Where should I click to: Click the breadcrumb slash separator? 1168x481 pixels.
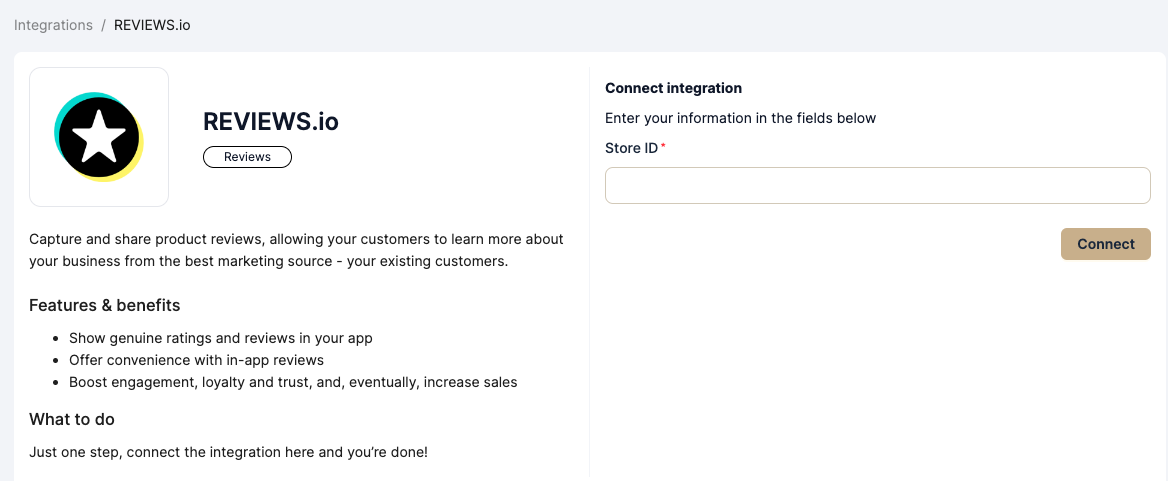[x=103, y=25]
